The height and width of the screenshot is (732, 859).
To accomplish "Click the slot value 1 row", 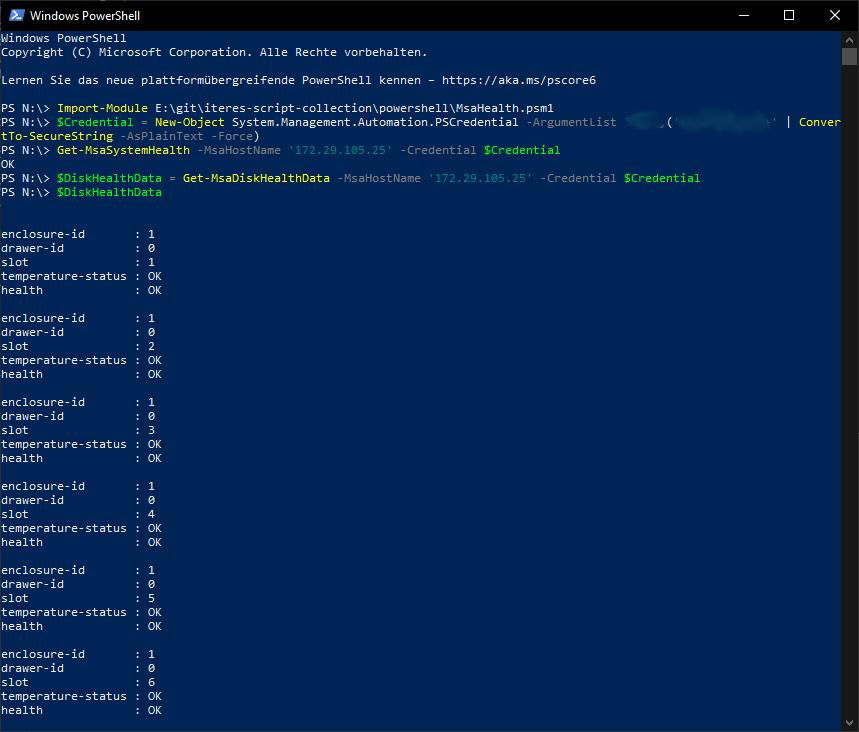I will (x=78, y=262).
